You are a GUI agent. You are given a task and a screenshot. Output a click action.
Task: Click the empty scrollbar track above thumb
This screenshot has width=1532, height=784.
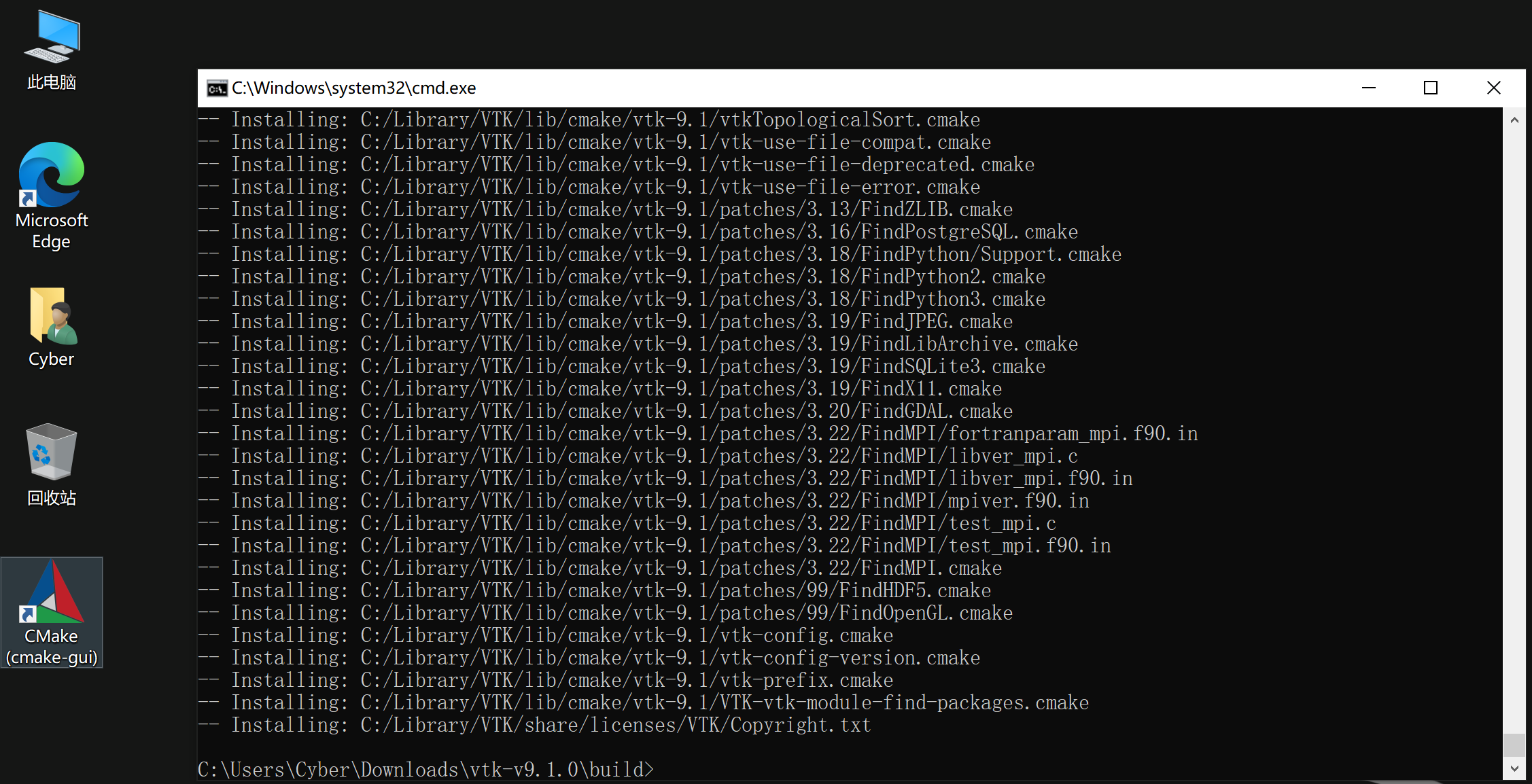point(1514,421)
